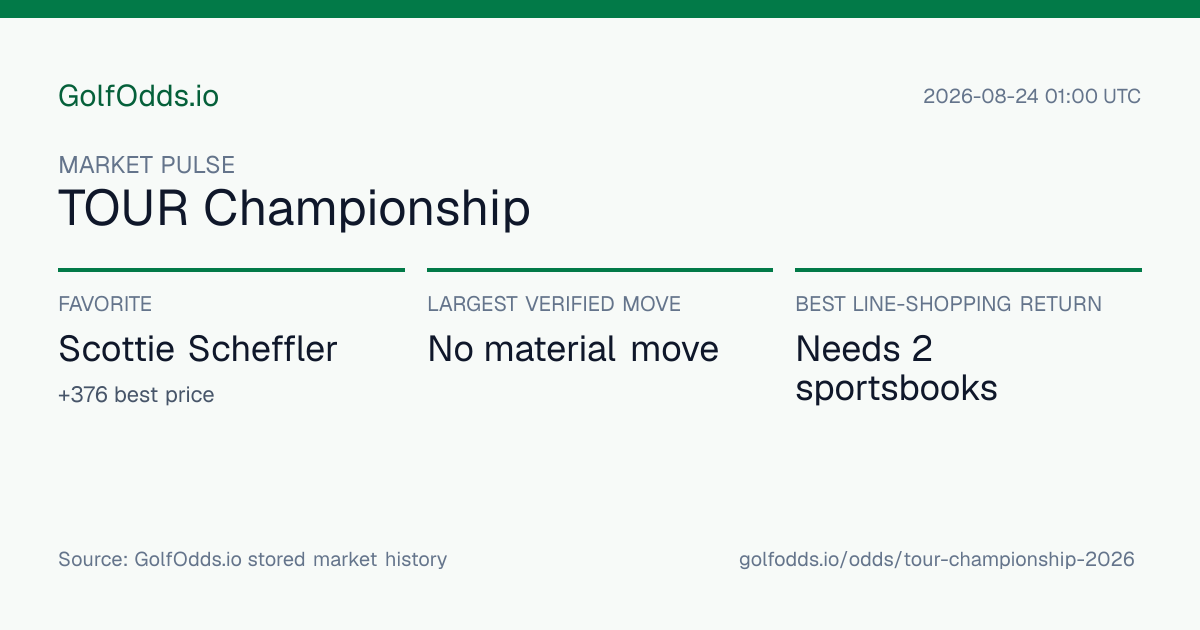Click the 2026-08-24 01:00 UTC timestamp

[x=1032, y=97]
